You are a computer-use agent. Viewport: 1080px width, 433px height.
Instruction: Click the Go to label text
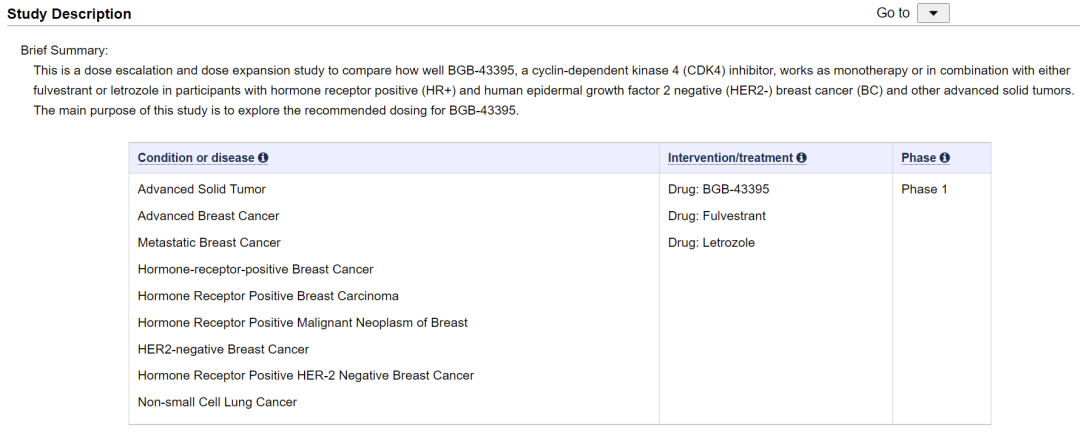892,13
